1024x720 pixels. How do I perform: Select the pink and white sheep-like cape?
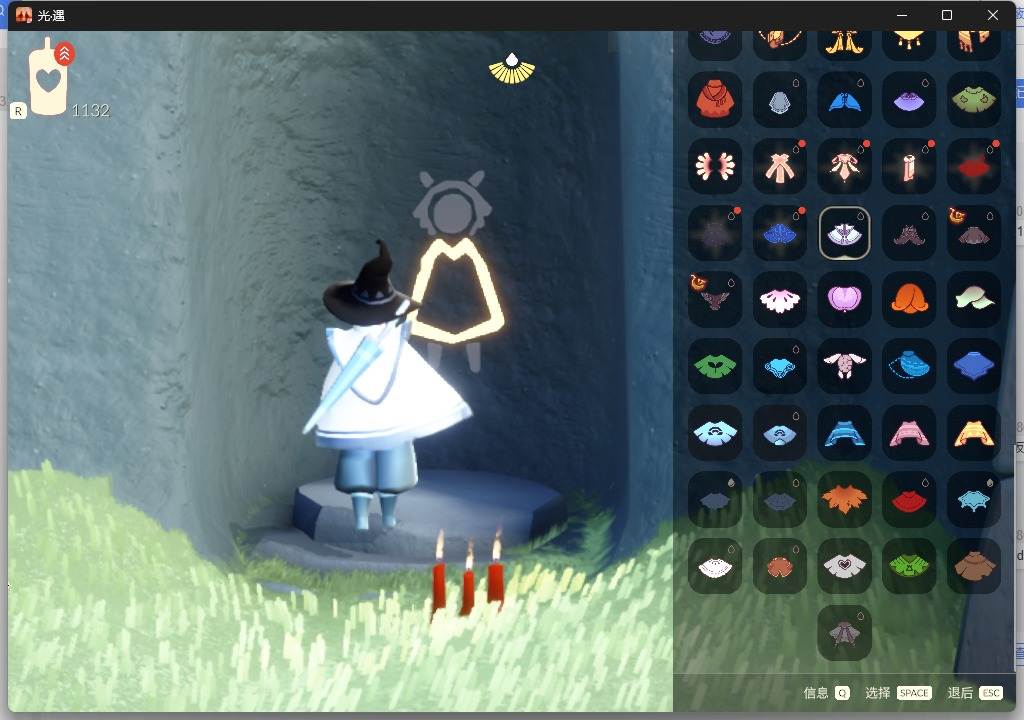(x=844, y=367)
